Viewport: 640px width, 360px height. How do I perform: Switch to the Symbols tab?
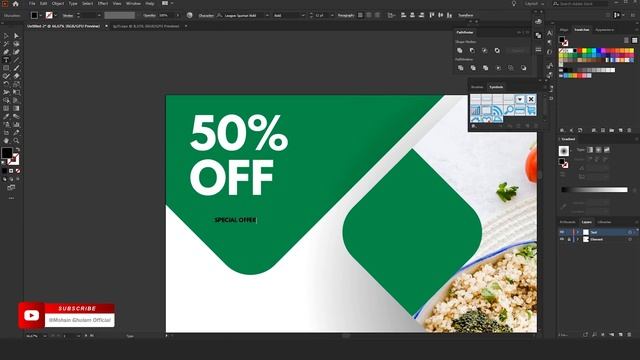(x=496, y=87)
